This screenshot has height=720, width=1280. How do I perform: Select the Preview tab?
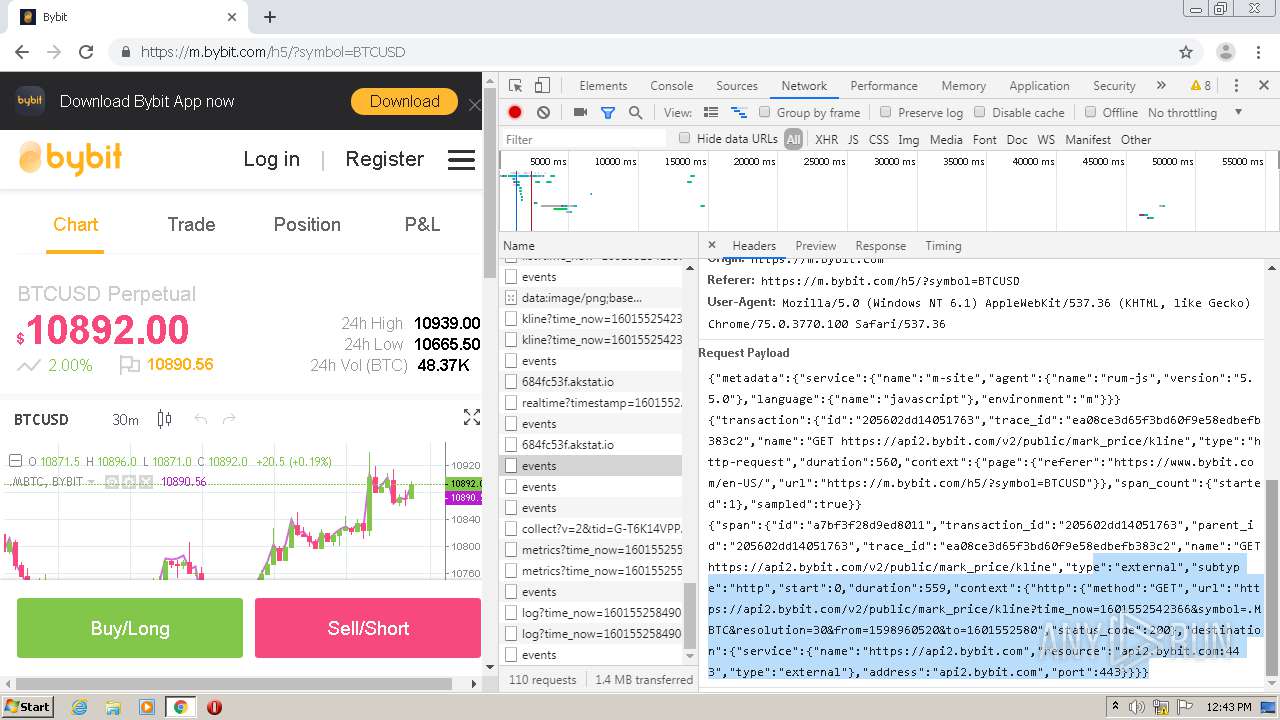(816, 246)
